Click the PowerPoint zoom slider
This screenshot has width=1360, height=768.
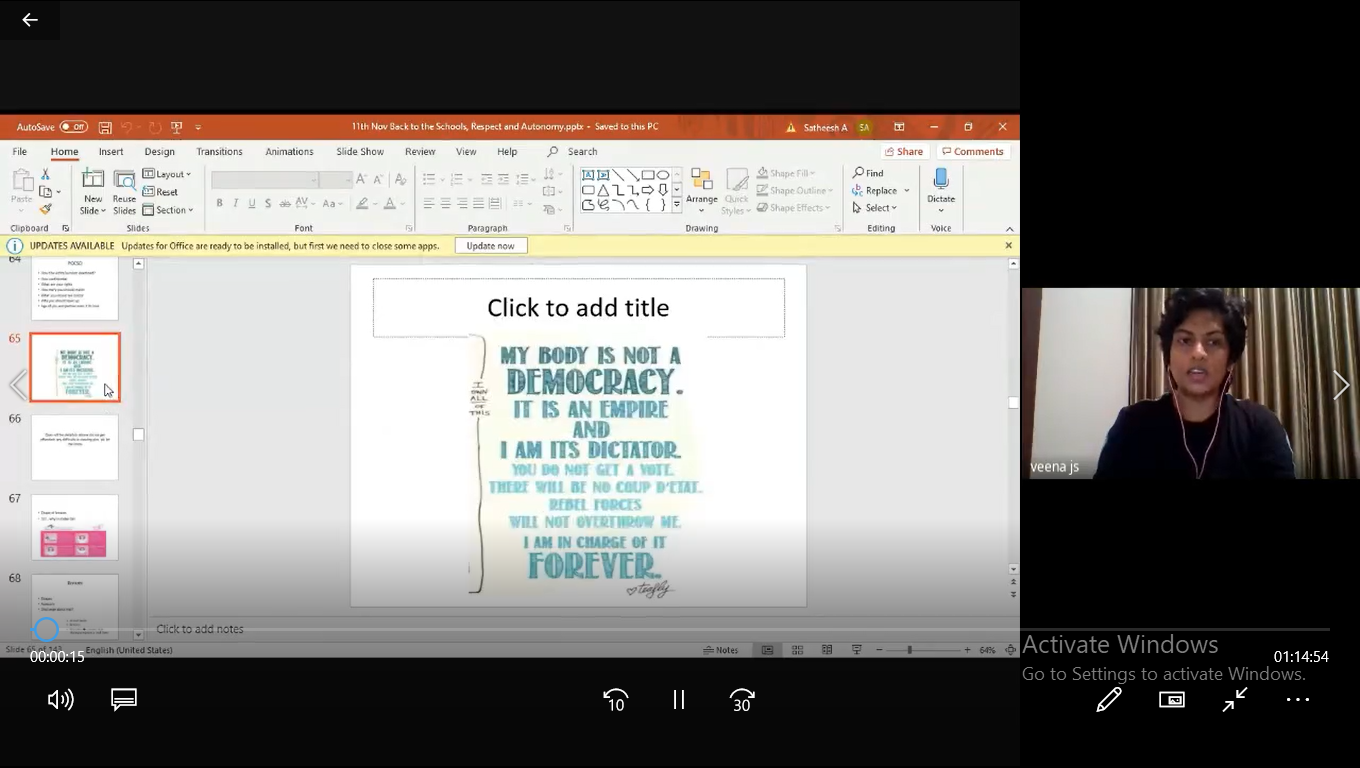(x=922, y=650)
